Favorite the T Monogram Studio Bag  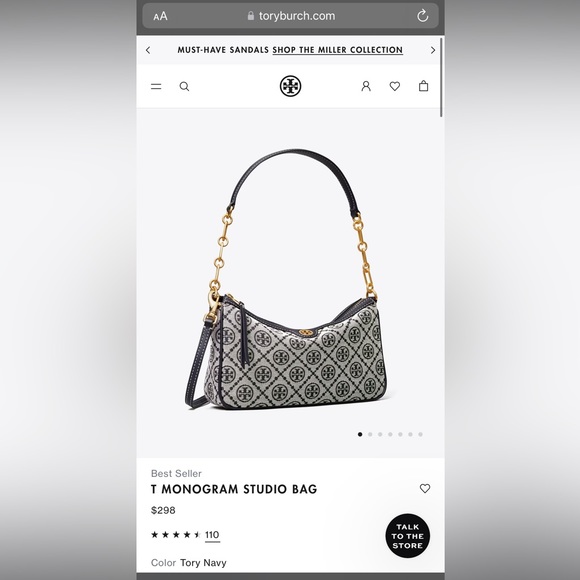(x=425, y=489)
